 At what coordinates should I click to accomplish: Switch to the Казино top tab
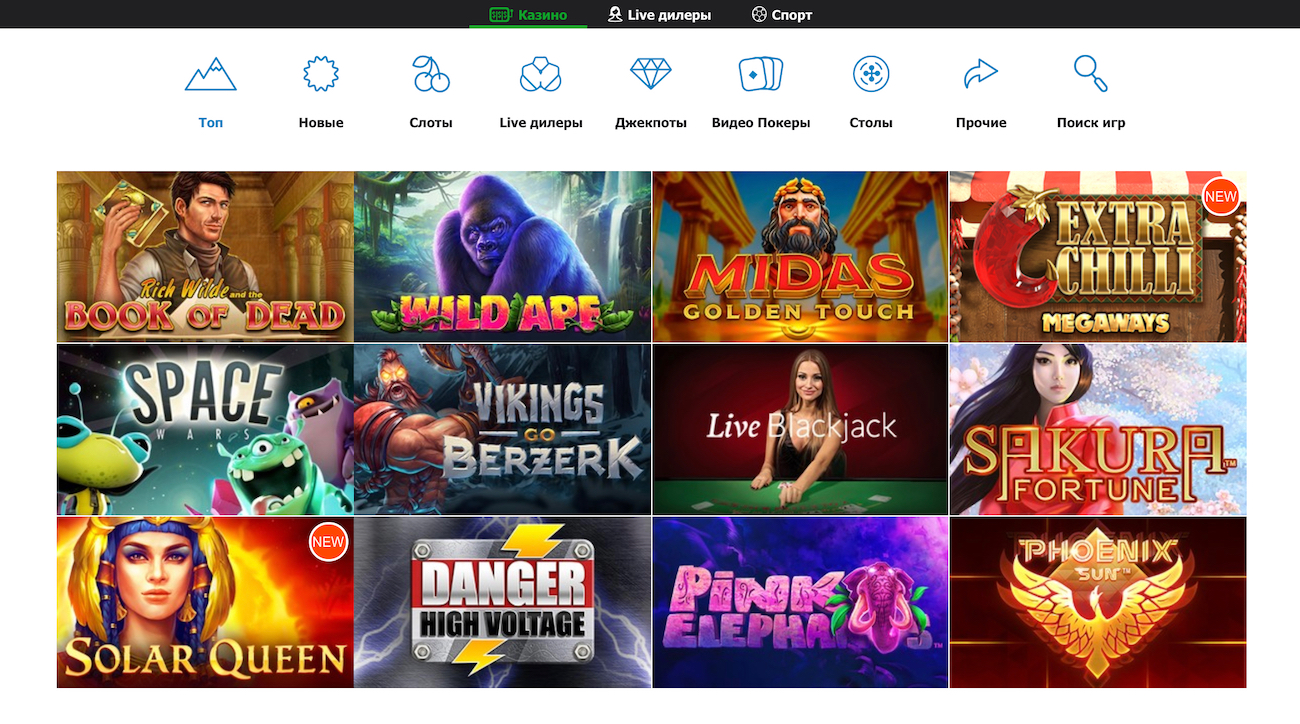click(x=528, y=15)
